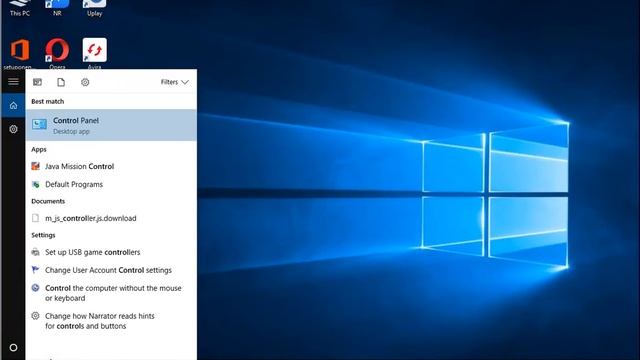Click the Documents section header
The height and width of the screenshot is (360, 640).
click(48, 201)
